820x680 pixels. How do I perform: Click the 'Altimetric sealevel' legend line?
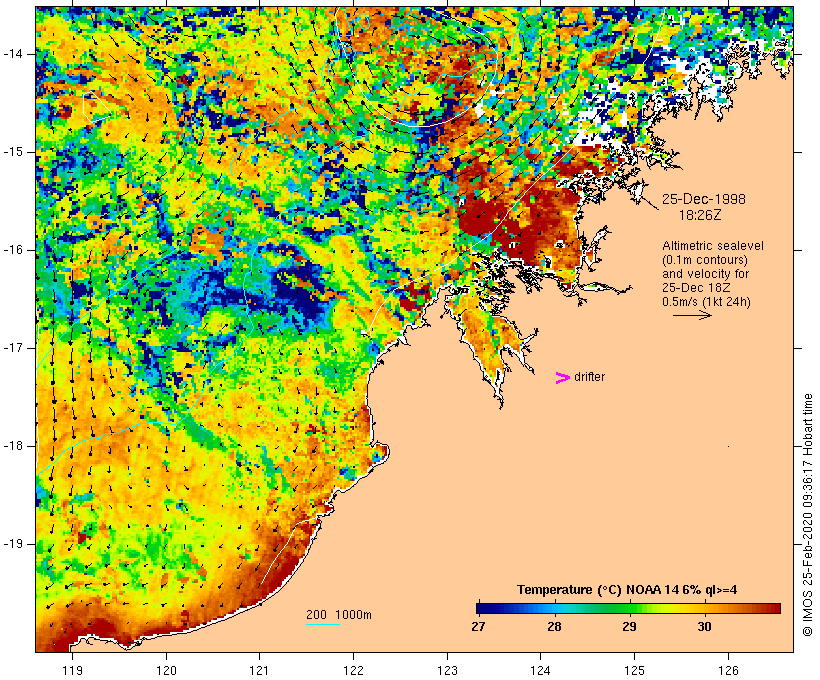pos(713,246)
